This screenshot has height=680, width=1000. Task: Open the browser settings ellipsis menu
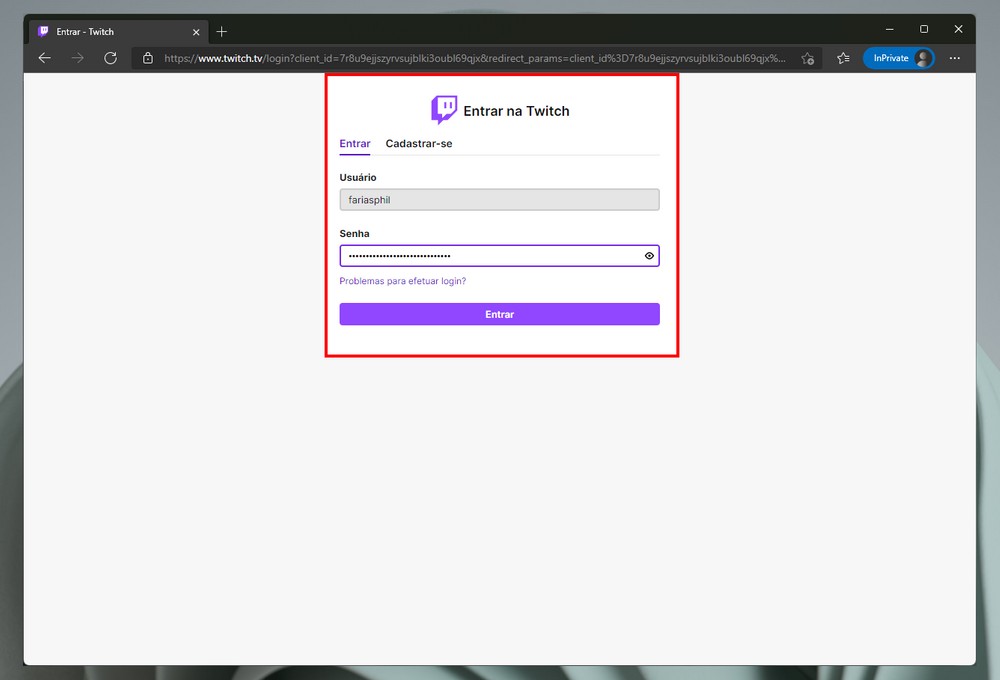(x=954, y=58)
